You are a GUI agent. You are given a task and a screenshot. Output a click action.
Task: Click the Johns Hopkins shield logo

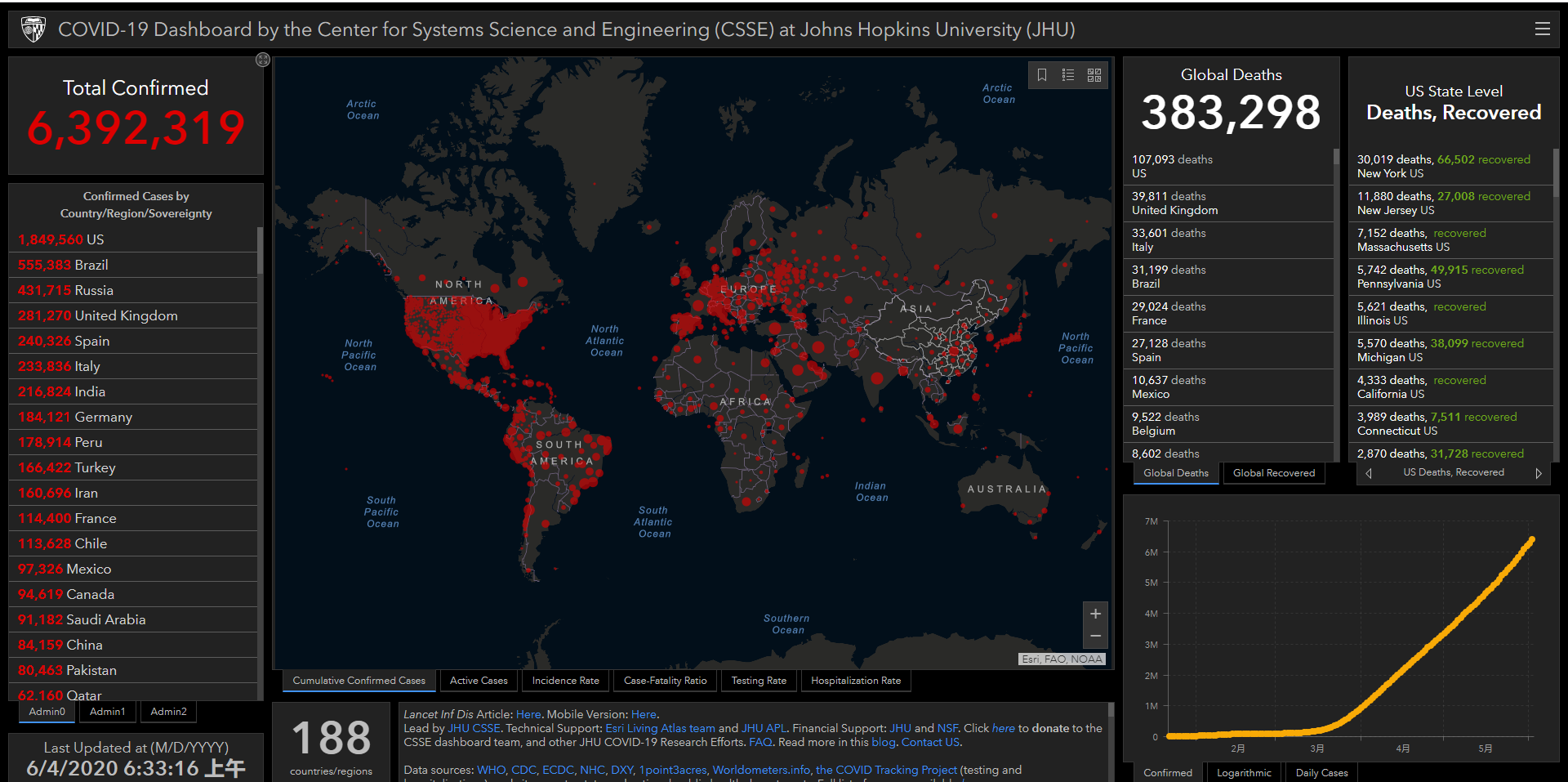click(33, 29)
